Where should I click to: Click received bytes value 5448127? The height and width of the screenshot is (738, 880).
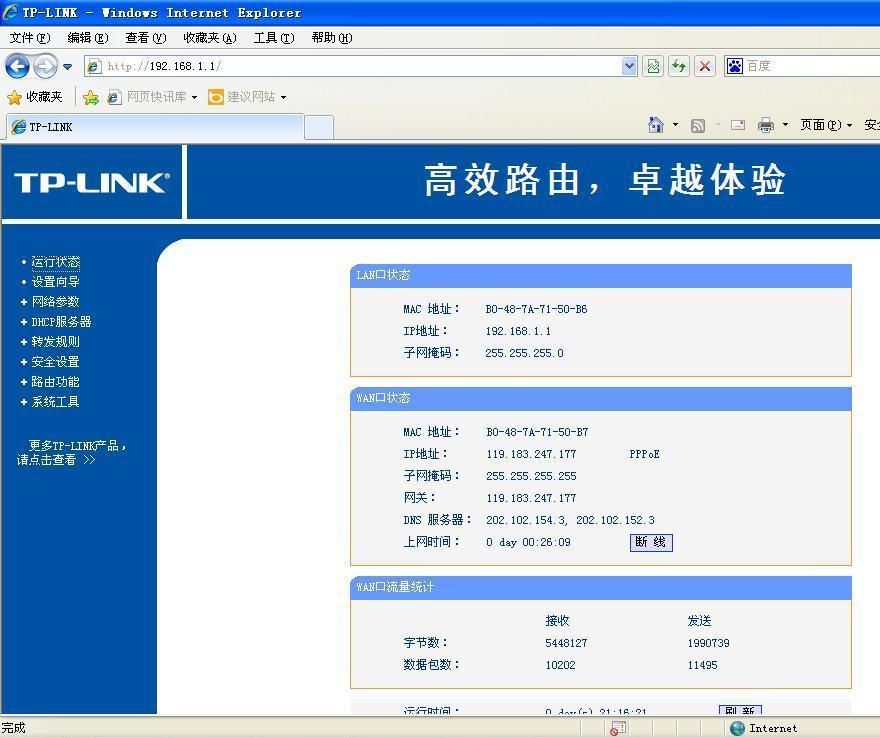coord(566,643)
